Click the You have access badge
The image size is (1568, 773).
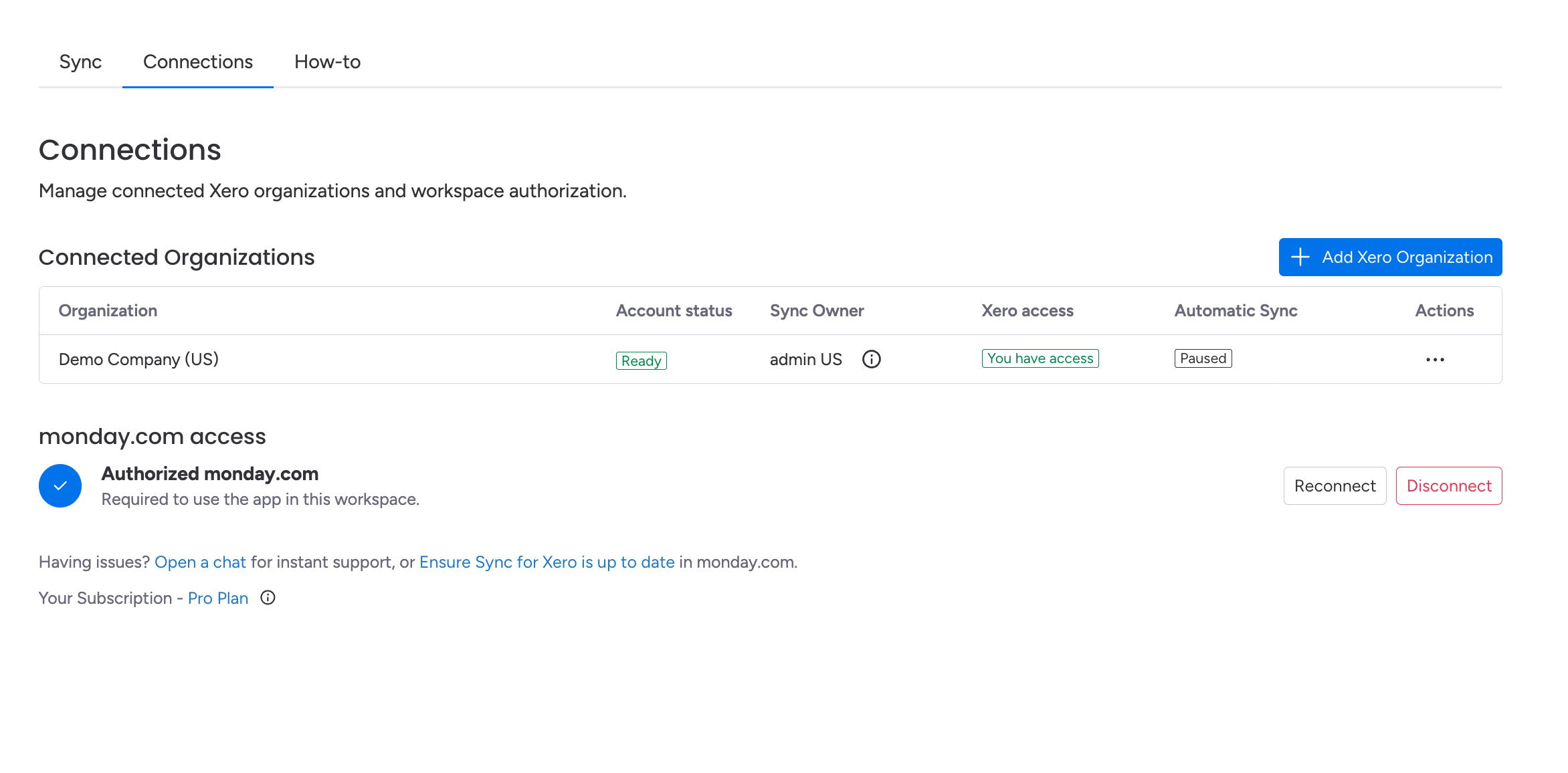click(1040, 358)
